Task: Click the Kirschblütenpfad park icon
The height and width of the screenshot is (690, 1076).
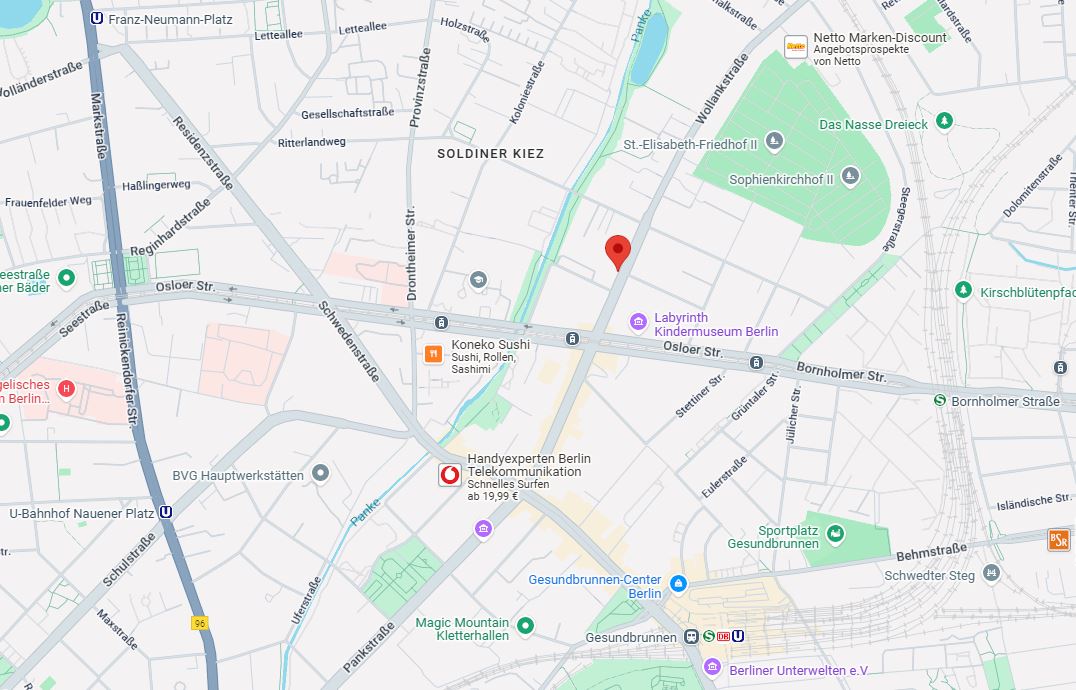Action: point(963,290)
